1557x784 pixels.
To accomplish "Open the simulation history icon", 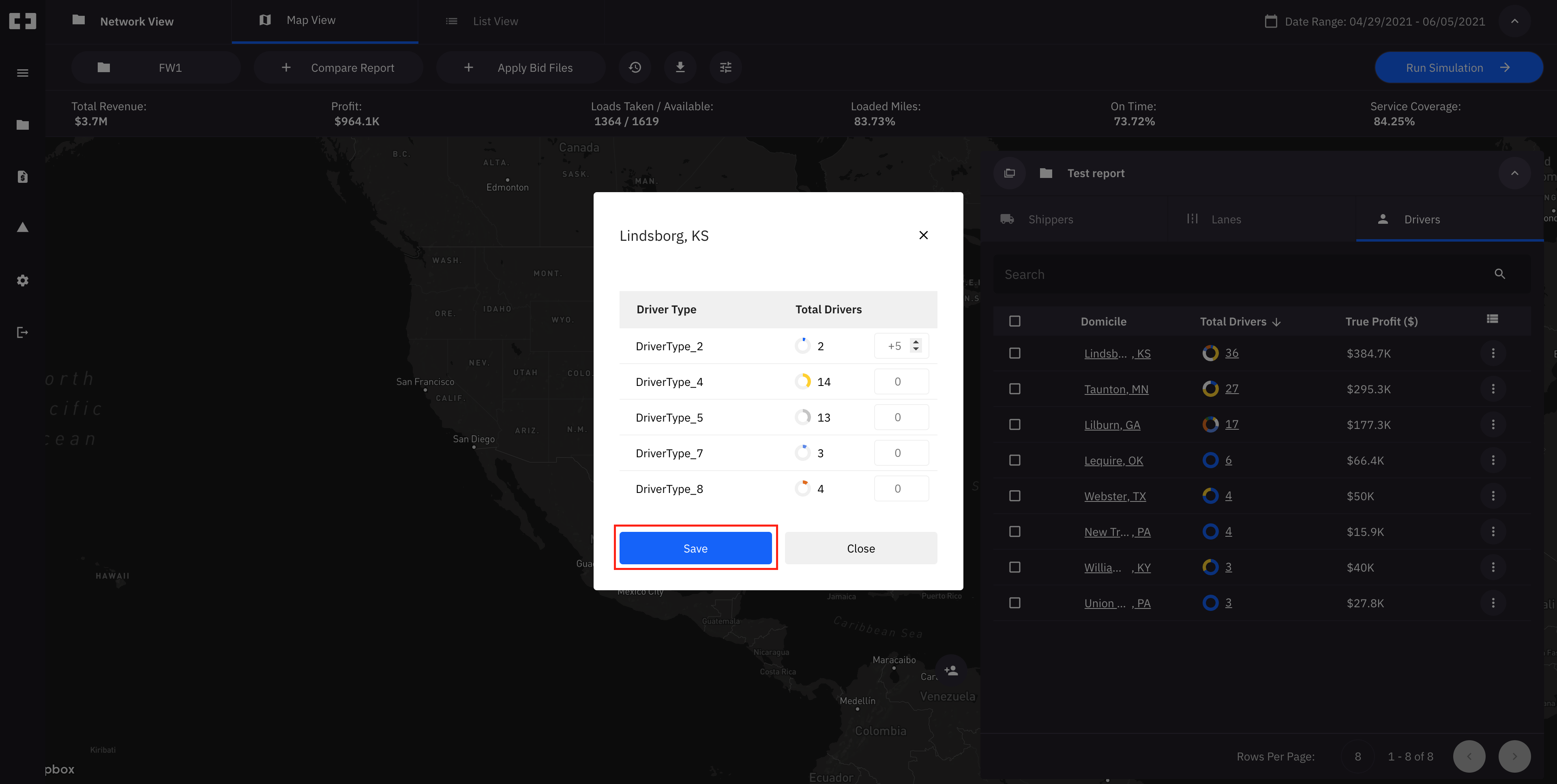I will tap(635, 67).
